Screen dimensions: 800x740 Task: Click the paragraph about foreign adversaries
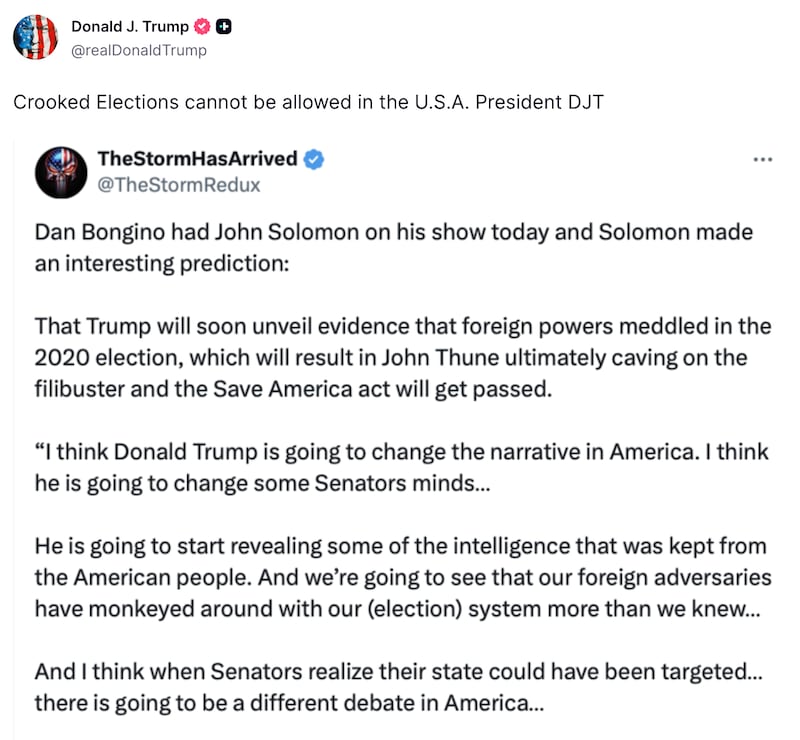click(x=400, y=578)
